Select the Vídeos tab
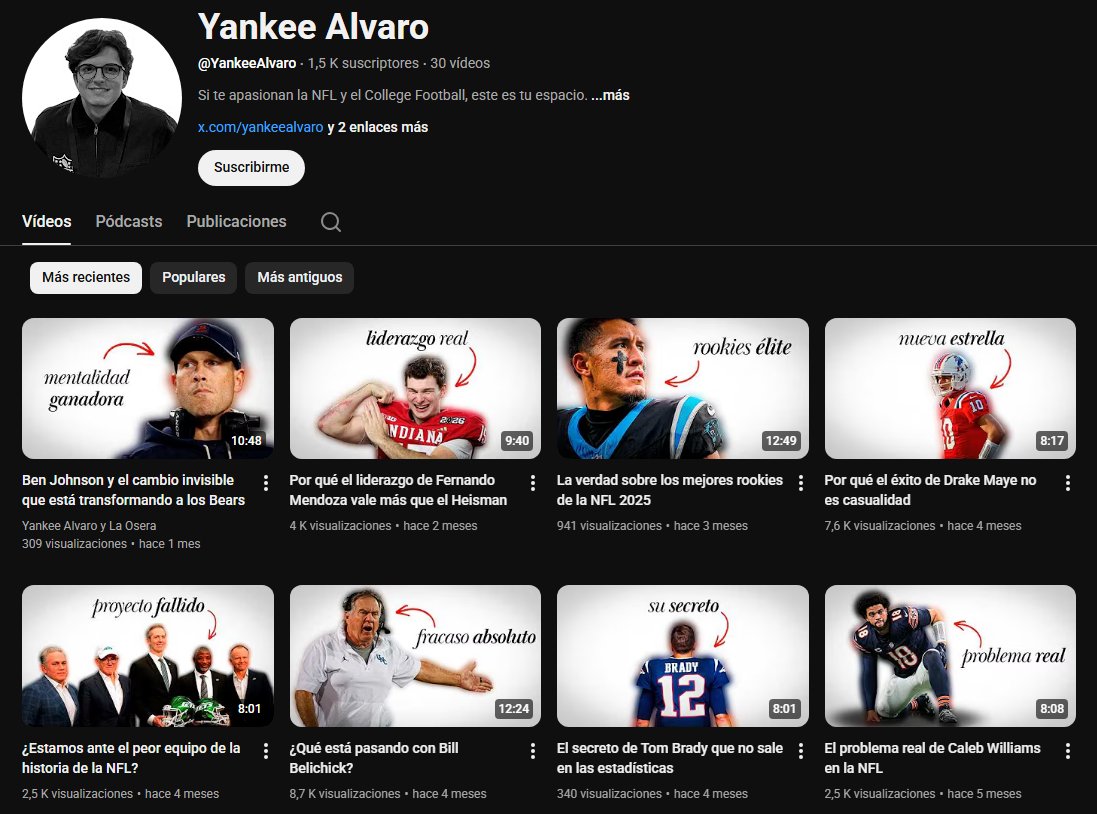Viewport: 1097px width, 814px height. click(x=46, y=221)
